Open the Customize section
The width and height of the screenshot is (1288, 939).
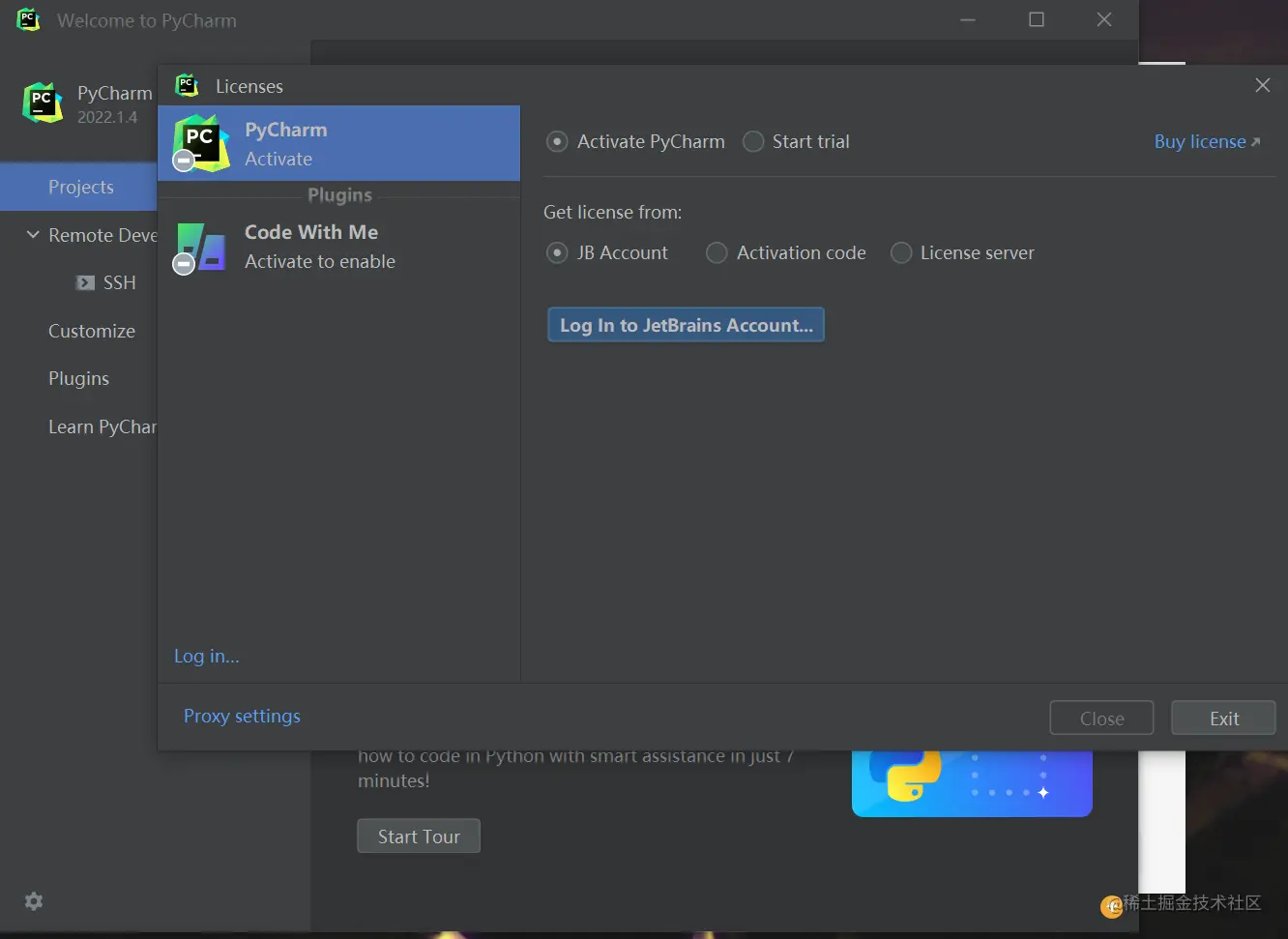coord(92,331)
